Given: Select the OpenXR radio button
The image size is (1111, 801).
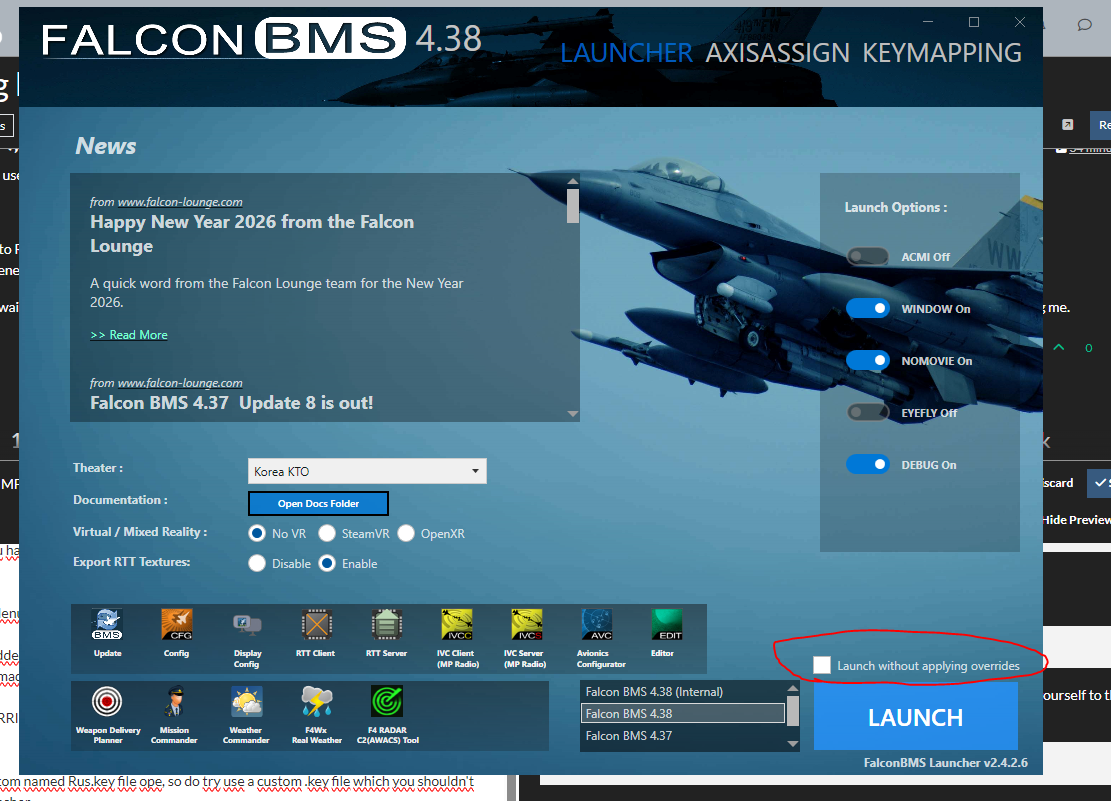Looking at the screenshot, I should coord(406,533).
